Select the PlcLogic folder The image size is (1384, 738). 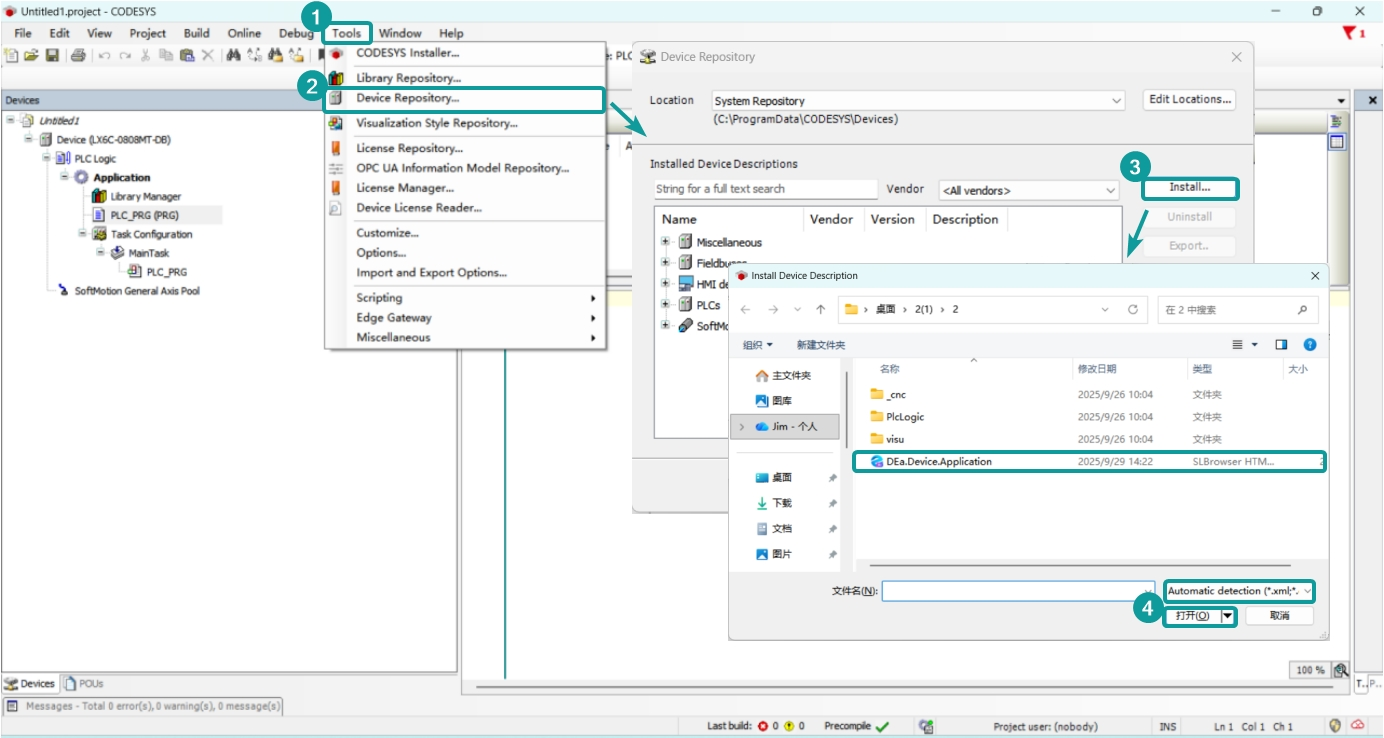coord(905,417)
